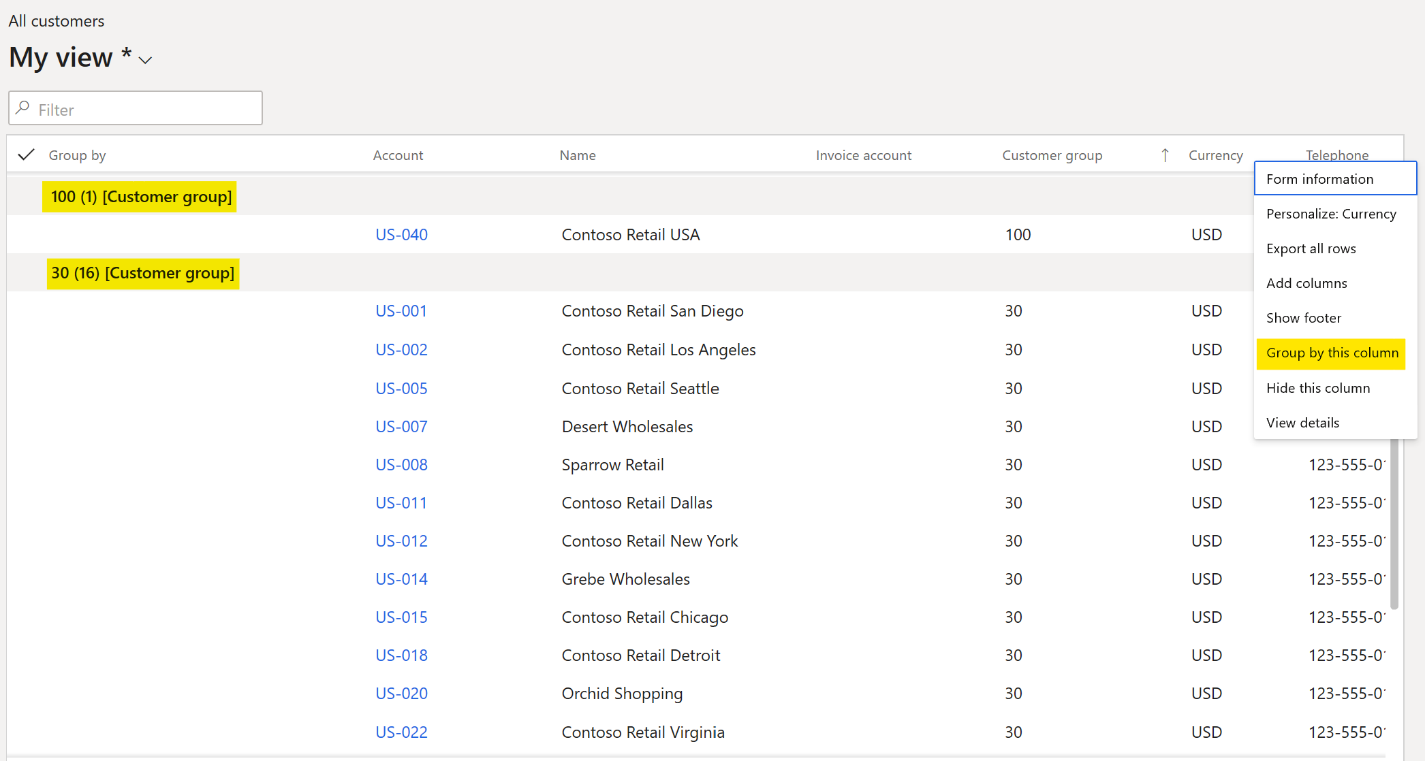The image size is (1425, 761).
Task: Click customer group value 100 for US-040
Action: [1018, 235]
